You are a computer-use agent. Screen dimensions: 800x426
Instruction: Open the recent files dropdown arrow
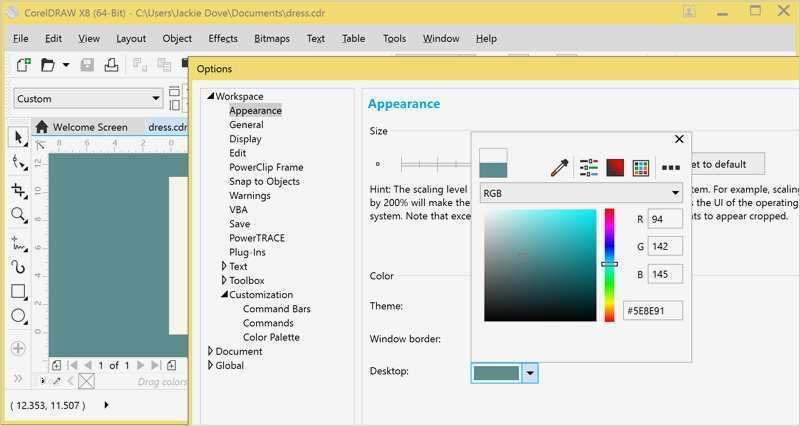point(66,65)
